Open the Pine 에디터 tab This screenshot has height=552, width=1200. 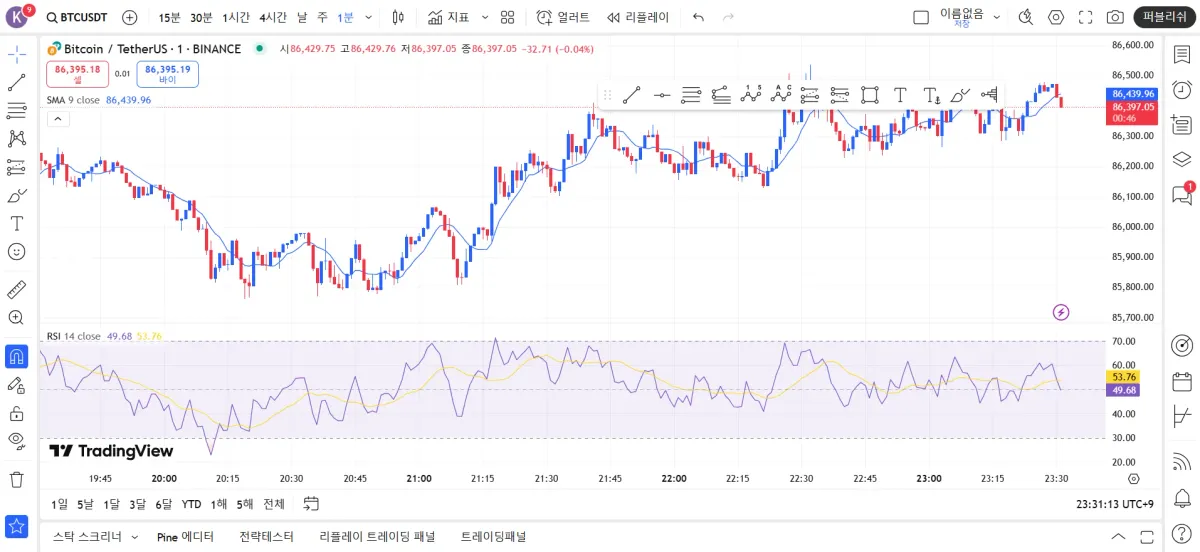tap(185, 536)
